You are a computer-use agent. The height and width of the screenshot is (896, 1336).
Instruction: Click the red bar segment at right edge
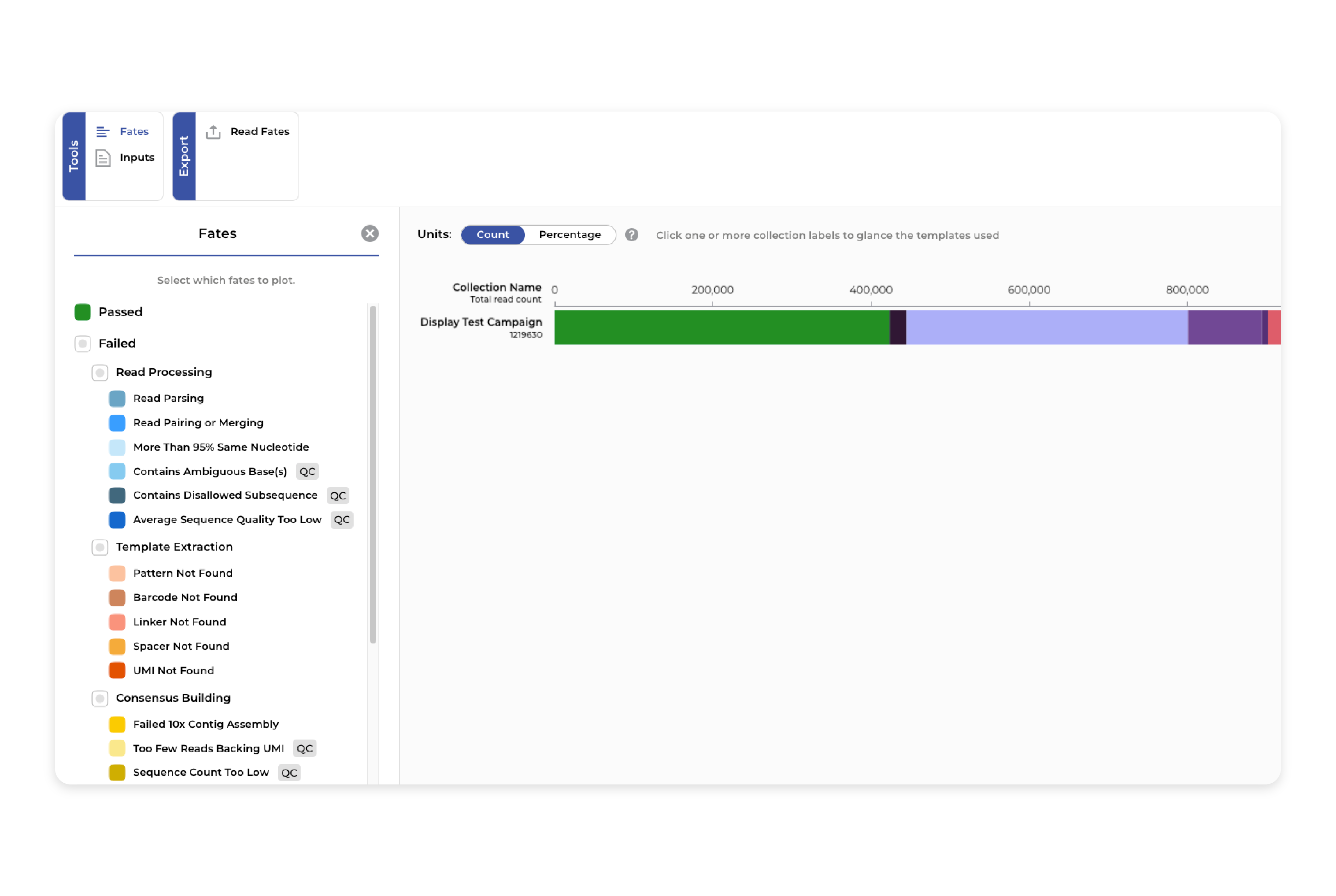[x=1274, y=327]
